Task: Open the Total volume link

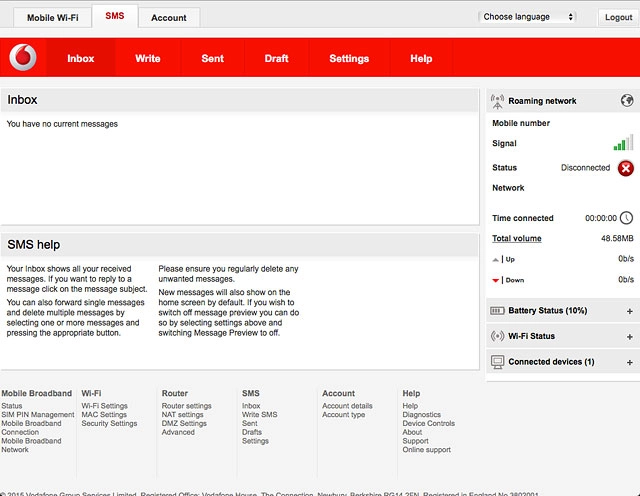Action: point(516,238)
